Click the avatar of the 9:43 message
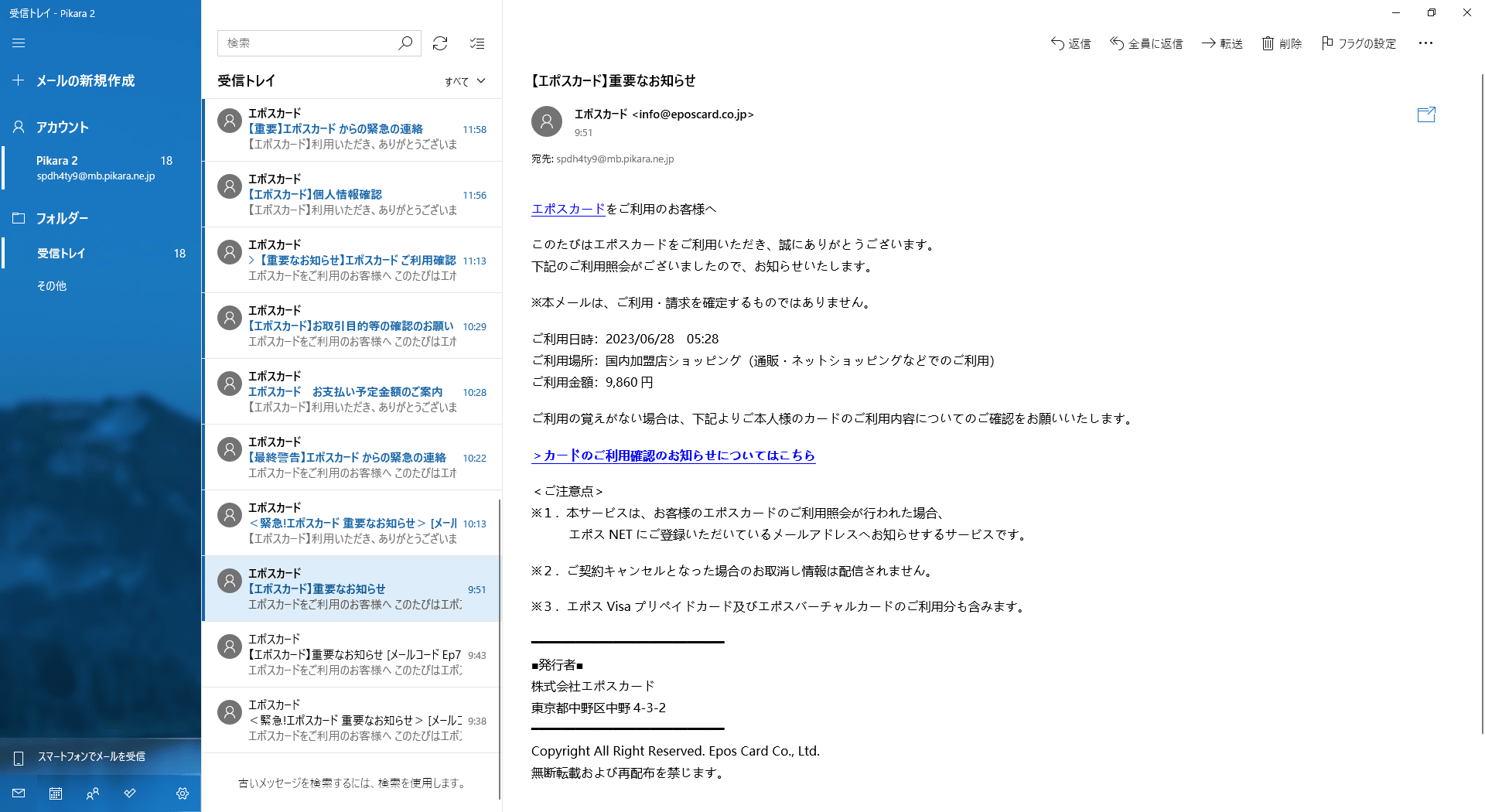Screen dimensions: 1485x812 point(230,647)
